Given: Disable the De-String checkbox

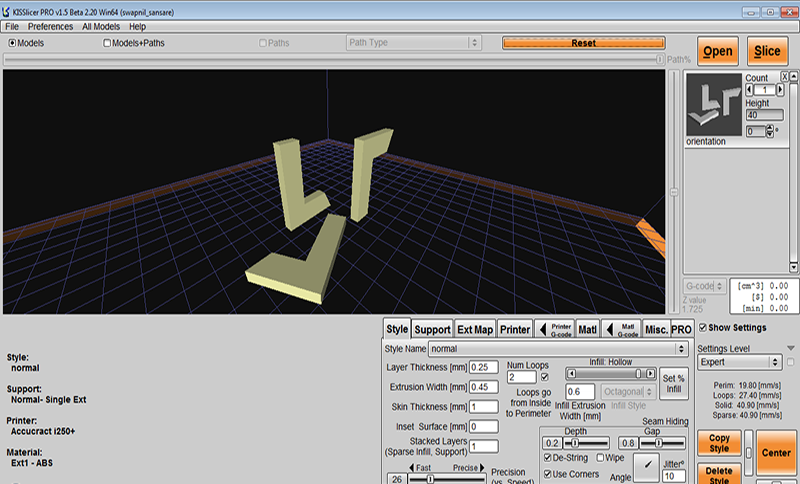Looking at the screenshot, I should [547, 457].
